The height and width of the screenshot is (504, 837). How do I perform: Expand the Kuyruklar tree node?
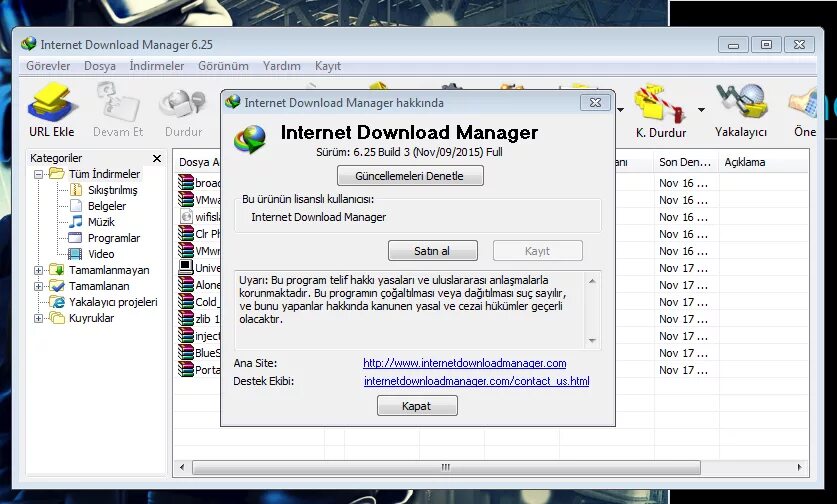click(x=38, y=318)
